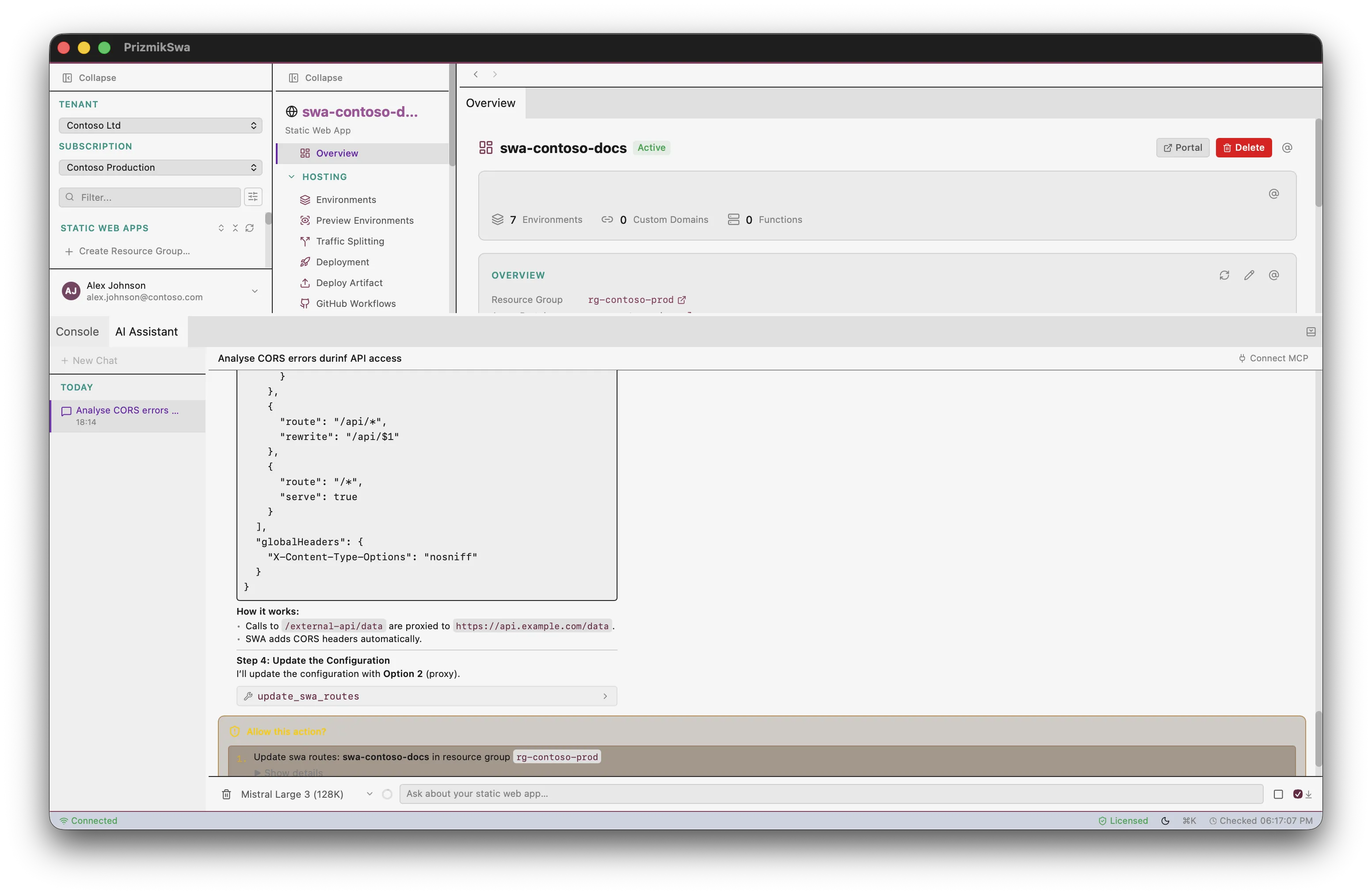Open the Tenant dropdown showing Contoso Ltd
This screenshot has width=1372, height=895.
pos(160,125)
